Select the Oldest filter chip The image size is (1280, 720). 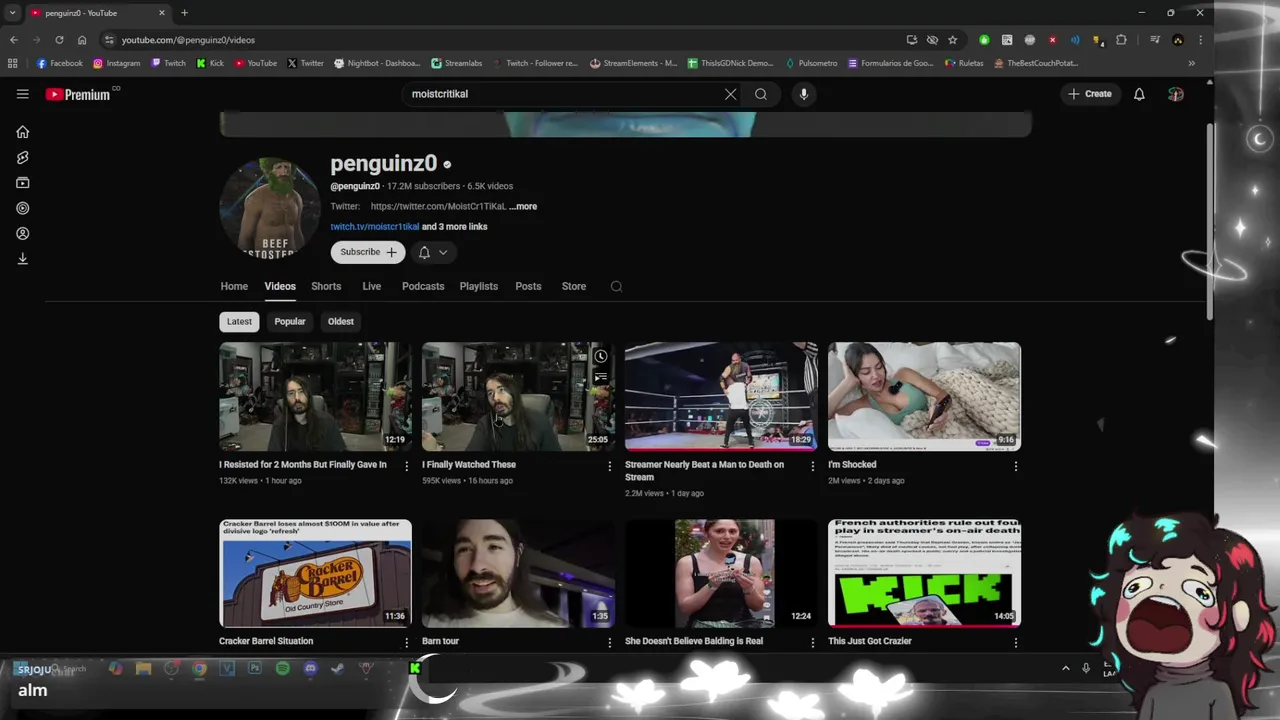(x=341, y=322)
